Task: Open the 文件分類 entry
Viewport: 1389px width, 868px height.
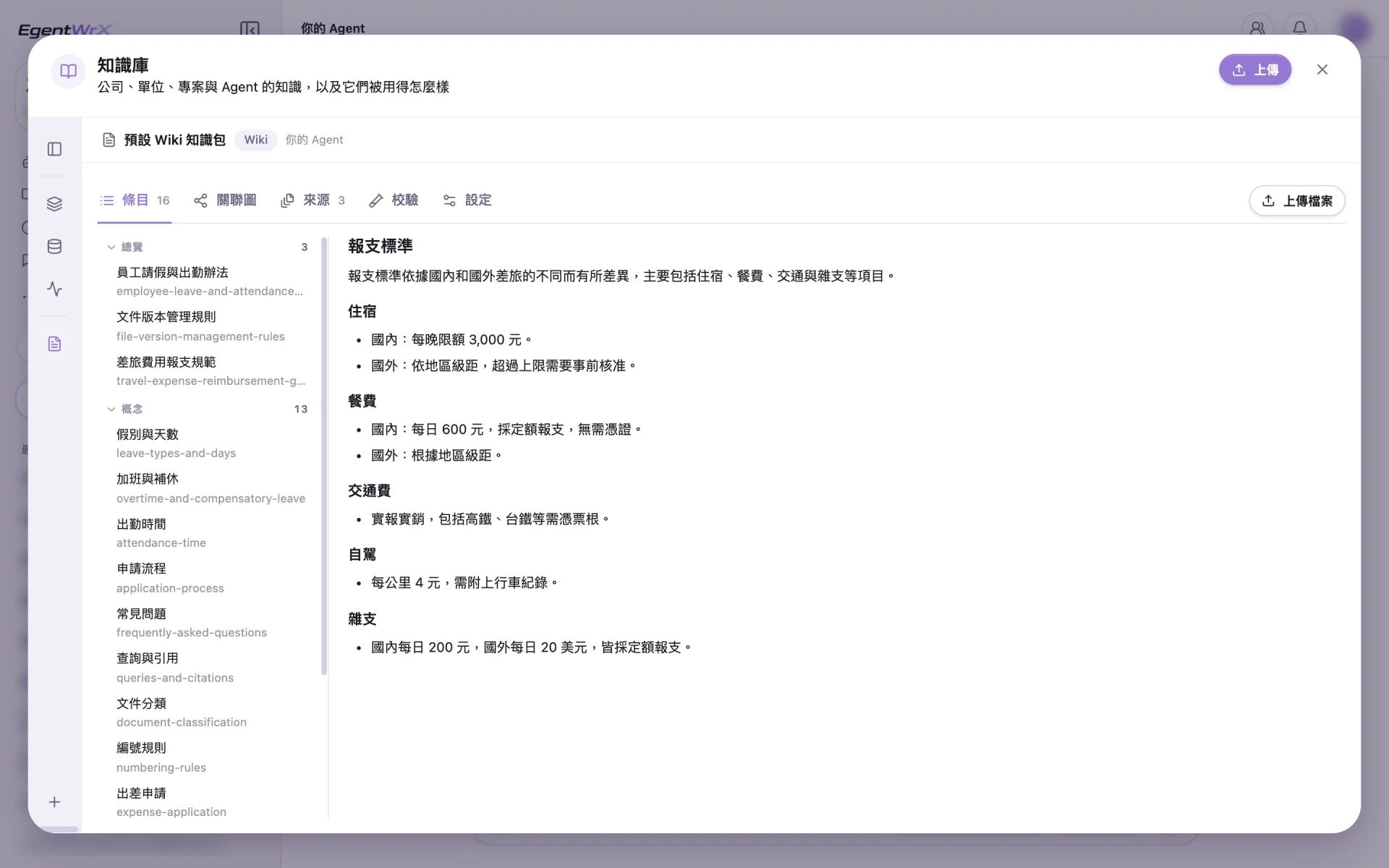Action: (210, 712)
